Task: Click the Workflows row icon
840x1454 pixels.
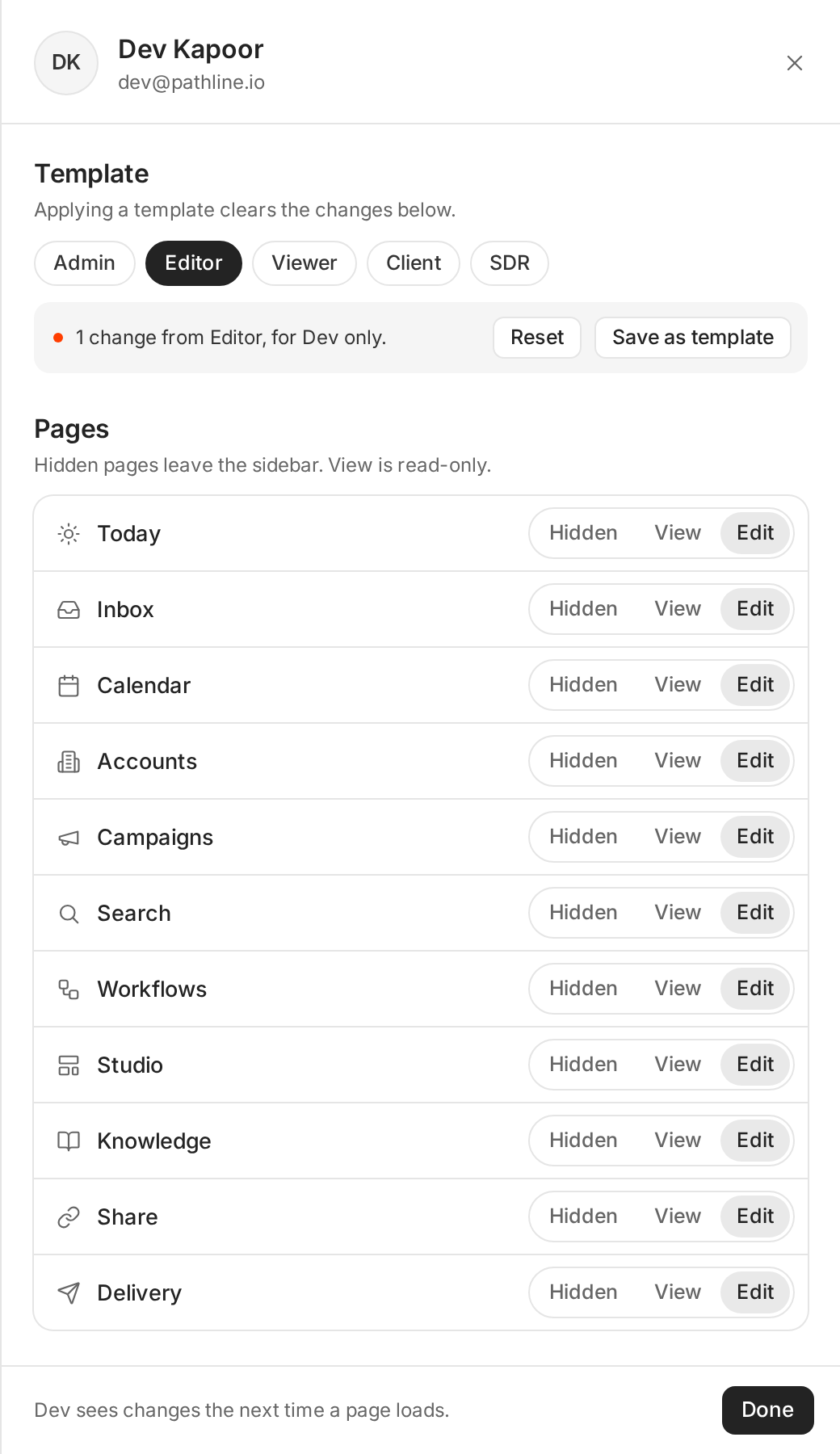Action: (69, 990)
